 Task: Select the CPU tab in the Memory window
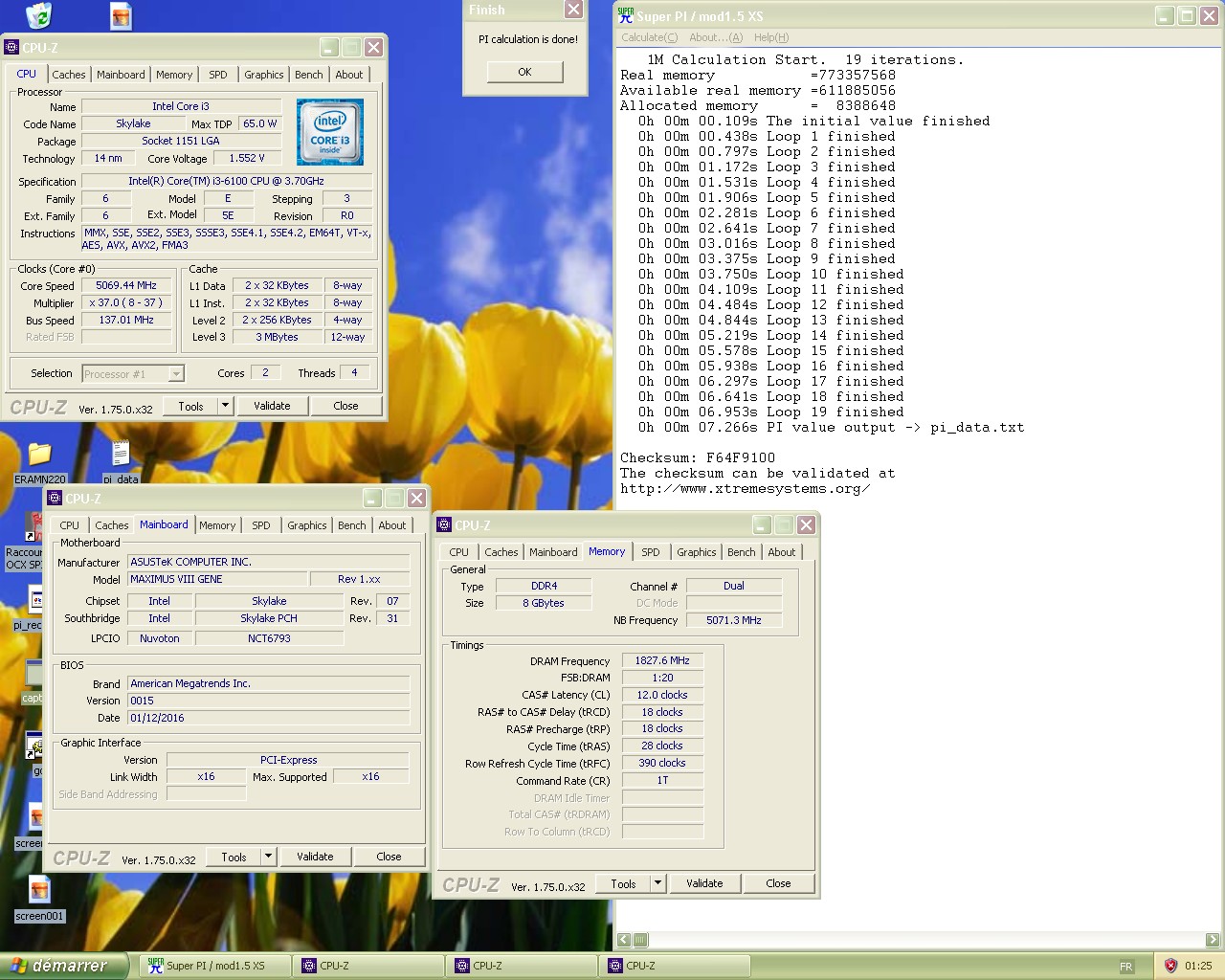point(459,552)
